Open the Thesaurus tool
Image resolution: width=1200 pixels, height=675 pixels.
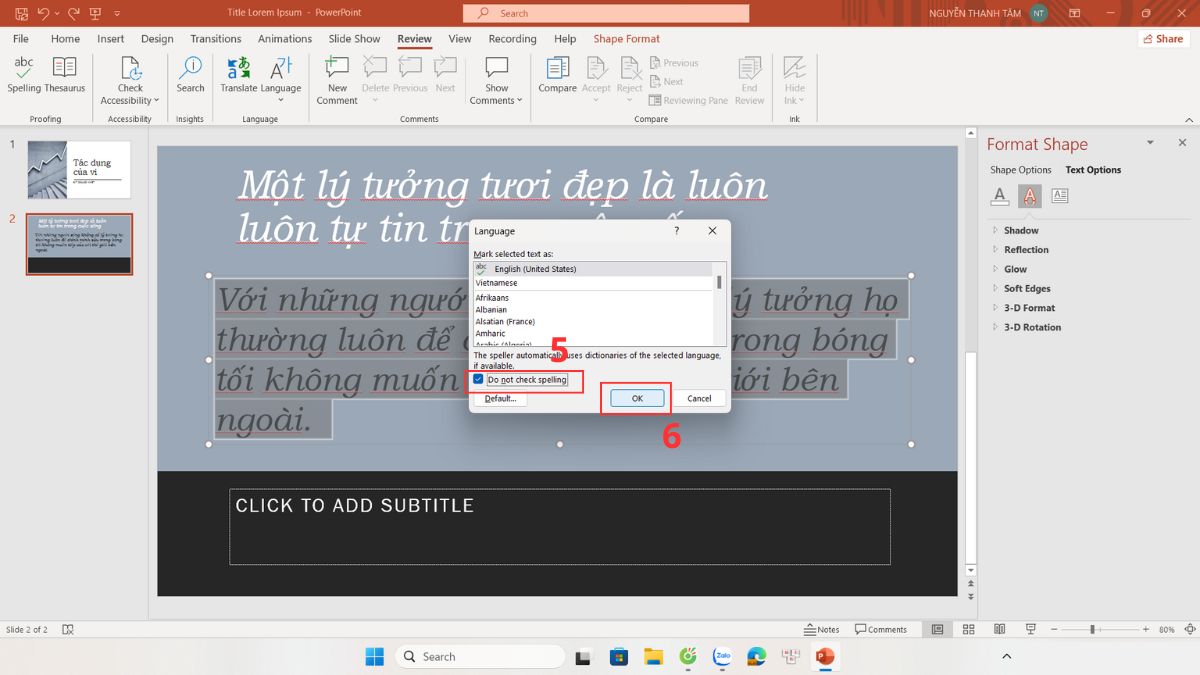pyautogui.click(x=65, y=75)
